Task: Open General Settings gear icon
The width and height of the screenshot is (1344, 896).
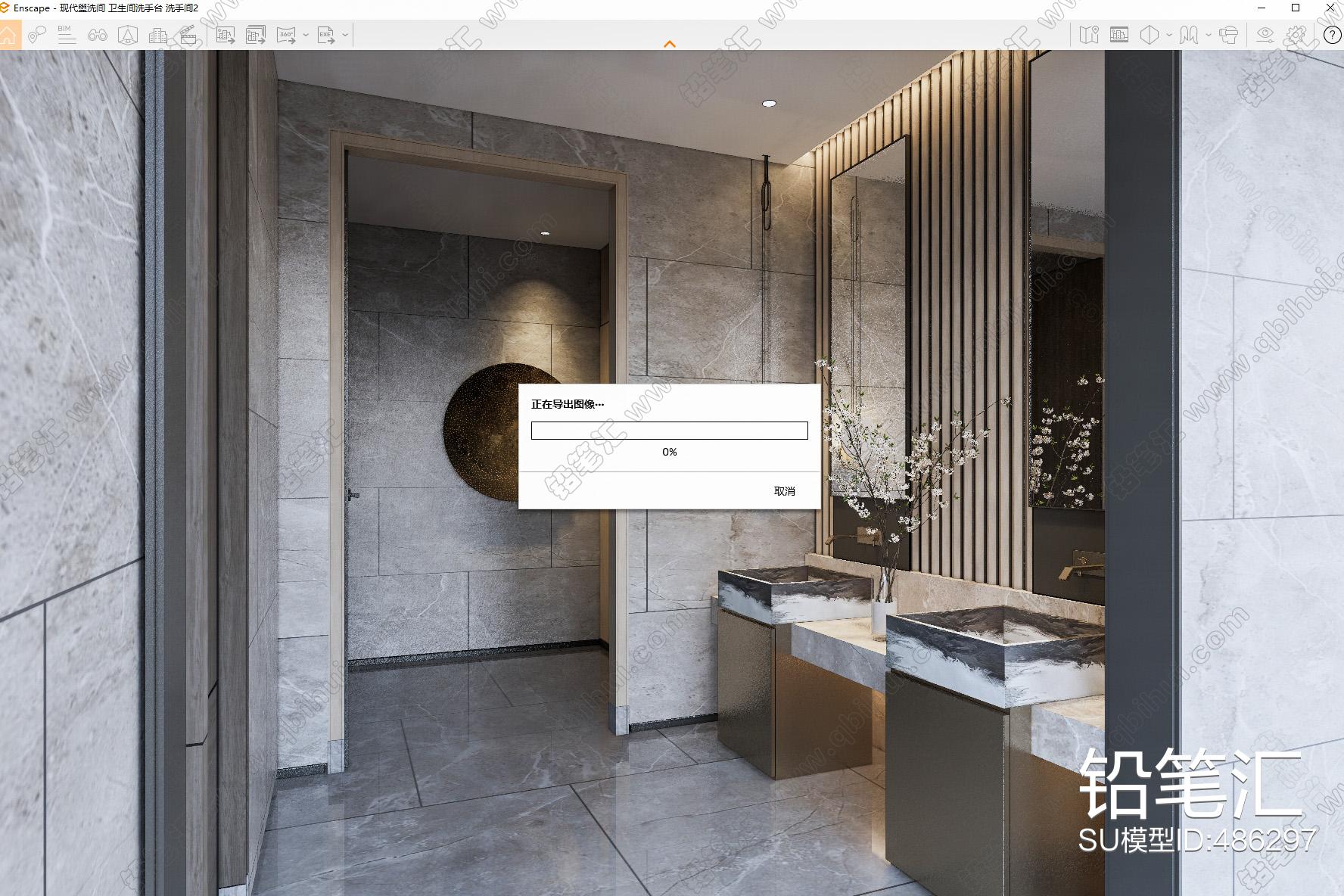Action: [1296, 35]
